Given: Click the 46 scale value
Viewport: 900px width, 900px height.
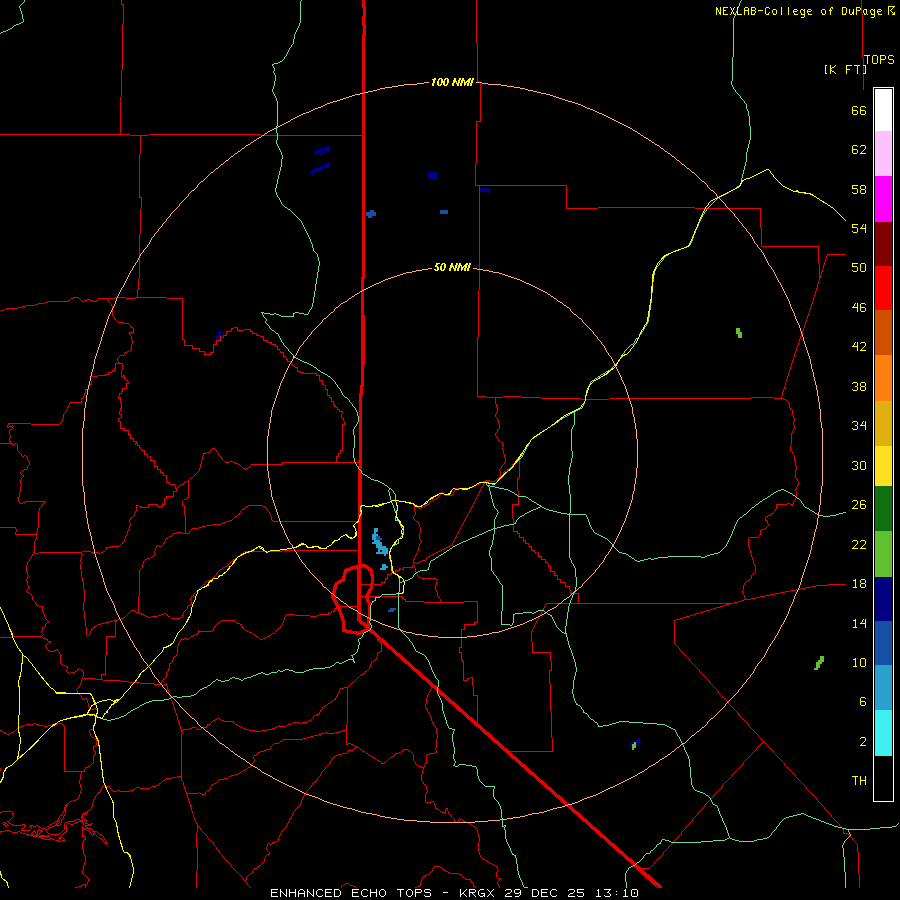Looking at the screenshot, I should click(859, 308).
